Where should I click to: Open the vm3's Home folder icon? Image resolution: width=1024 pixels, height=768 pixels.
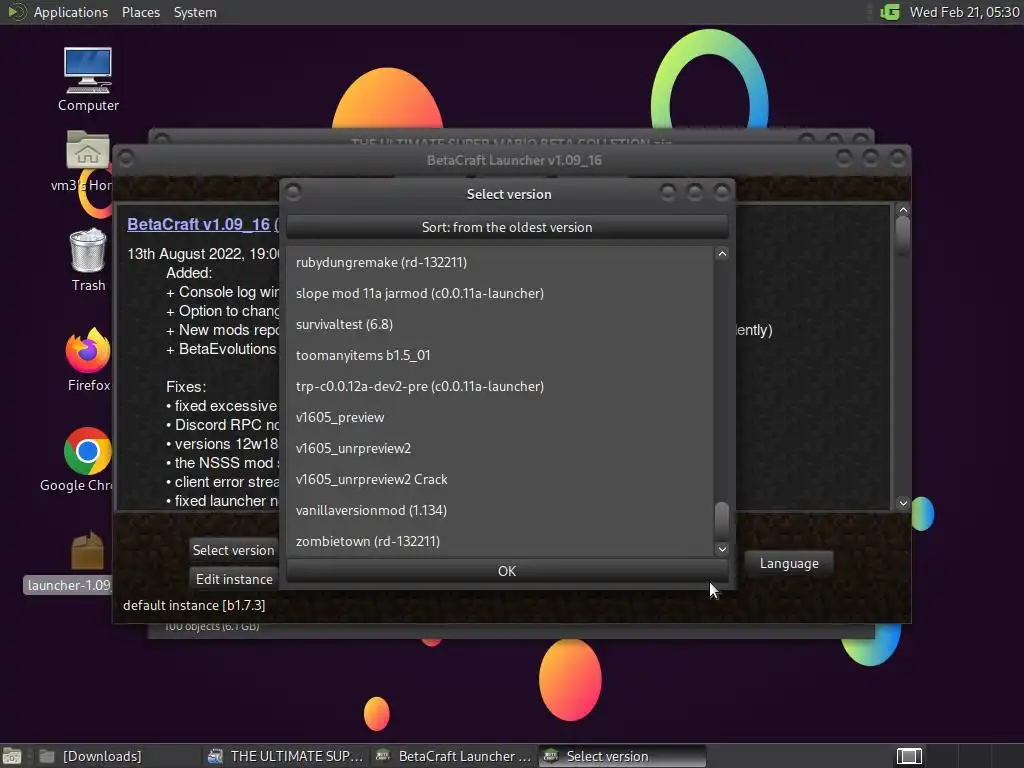tap(88, 161)
